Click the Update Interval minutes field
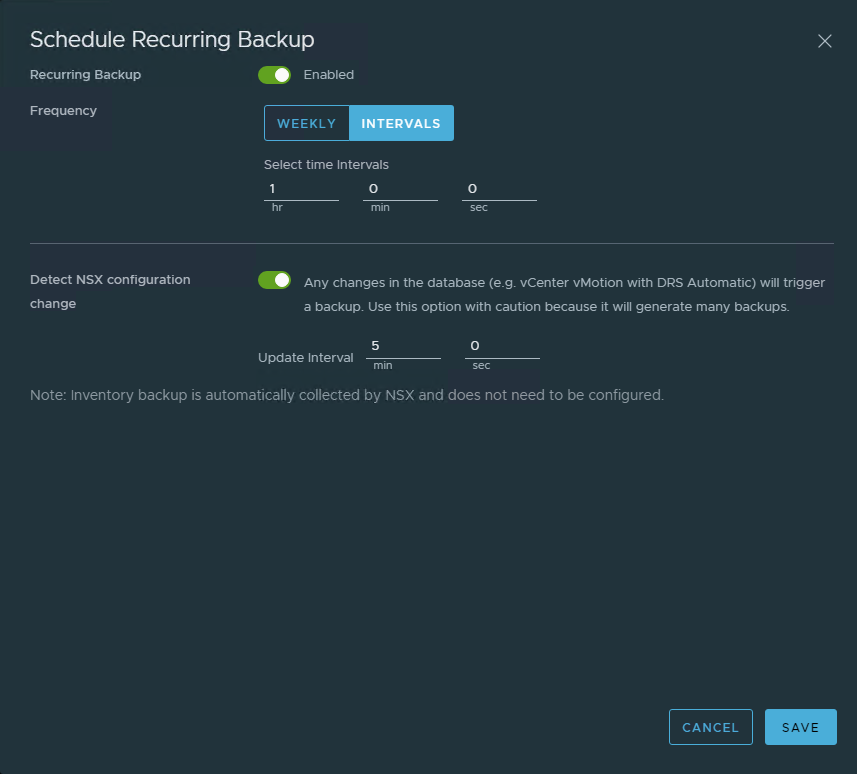This screenshot has height=774, width=857. click(x=403, y=347)
